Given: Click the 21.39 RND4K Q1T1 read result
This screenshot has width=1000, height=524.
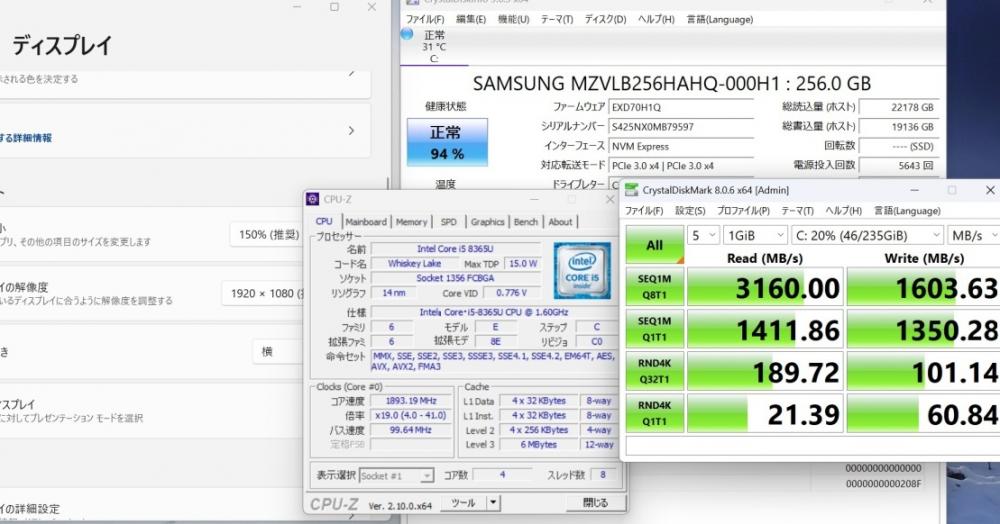Looking at the screenshot, I should 765,414.
